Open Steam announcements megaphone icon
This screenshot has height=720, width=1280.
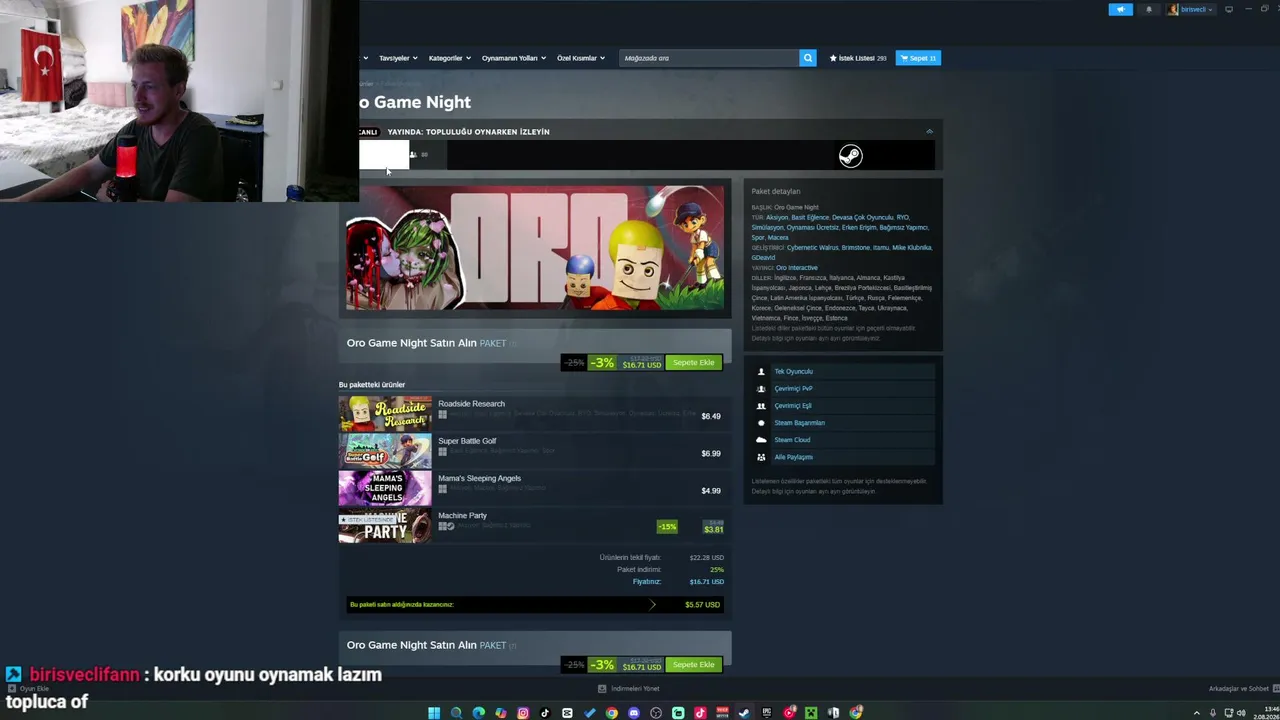pos(1120,9)
